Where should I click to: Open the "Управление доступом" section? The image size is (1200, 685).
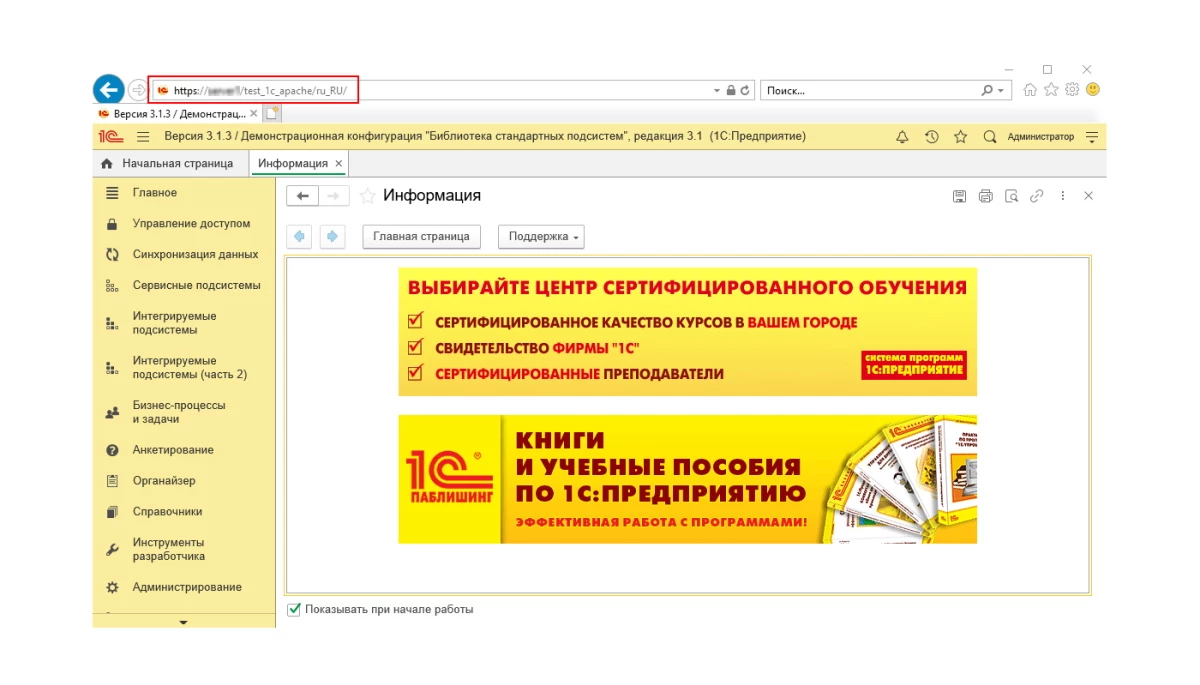coord(184,223)
